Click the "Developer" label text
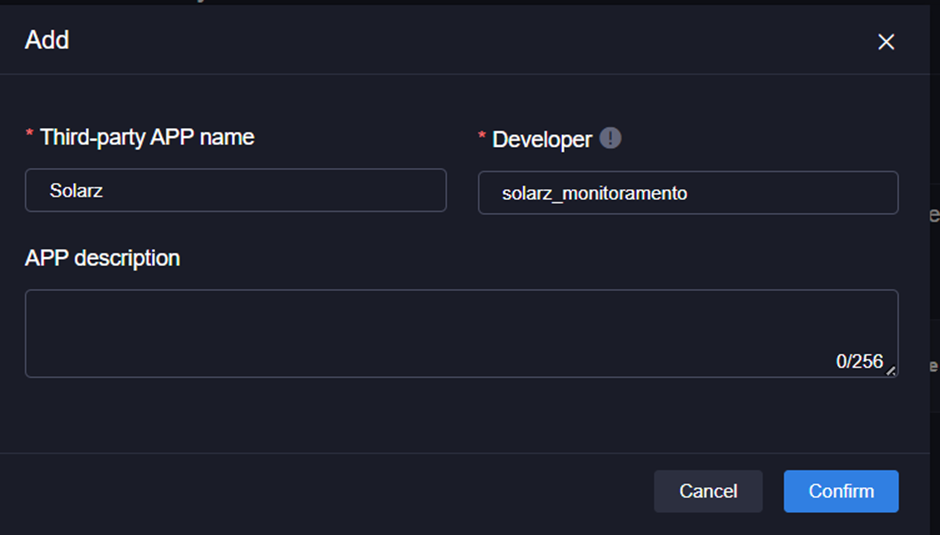 [542, 140]
